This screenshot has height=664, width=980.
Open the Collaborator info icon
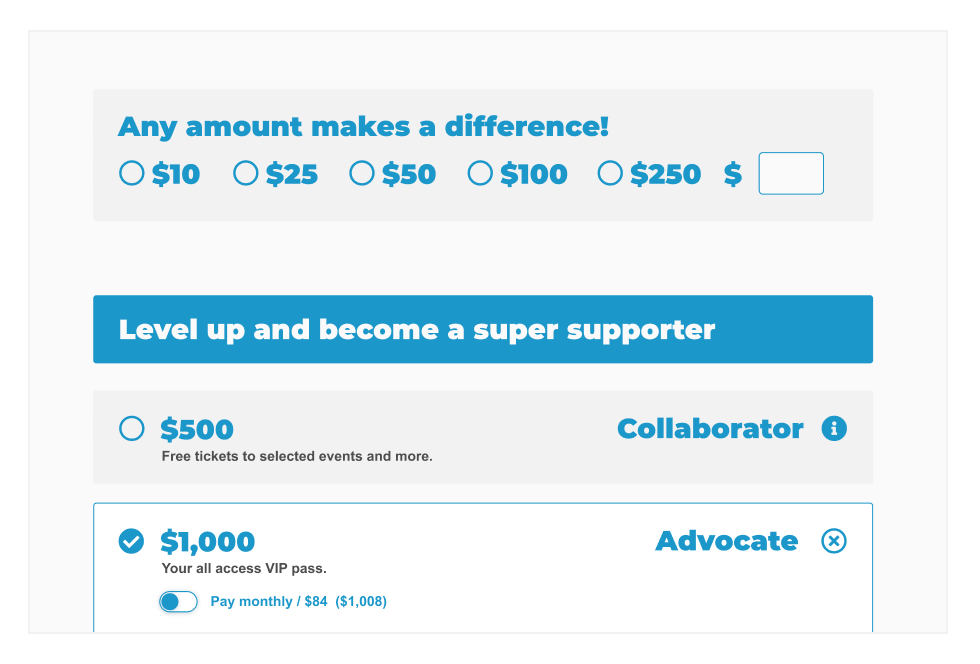coord(834,429)
